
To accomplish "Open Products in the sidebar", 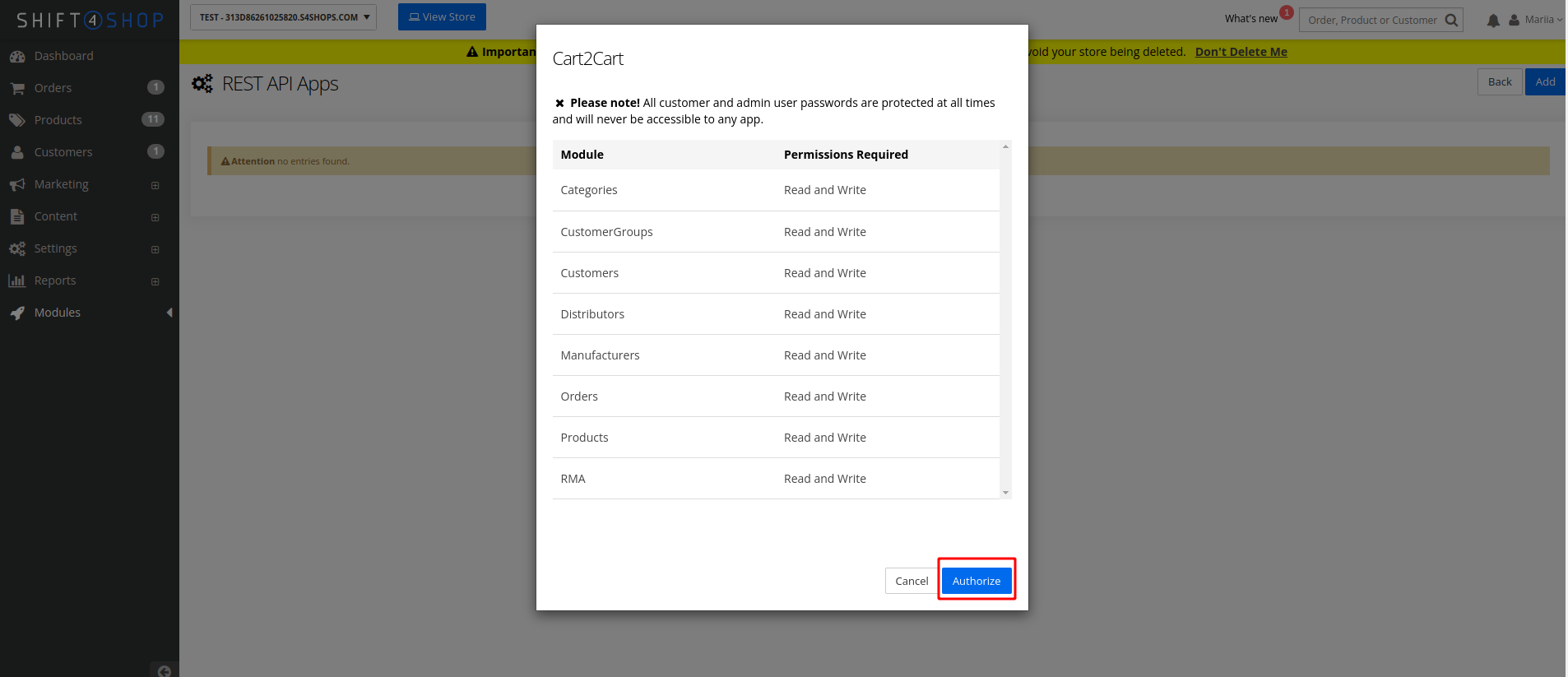I will 58,120.
